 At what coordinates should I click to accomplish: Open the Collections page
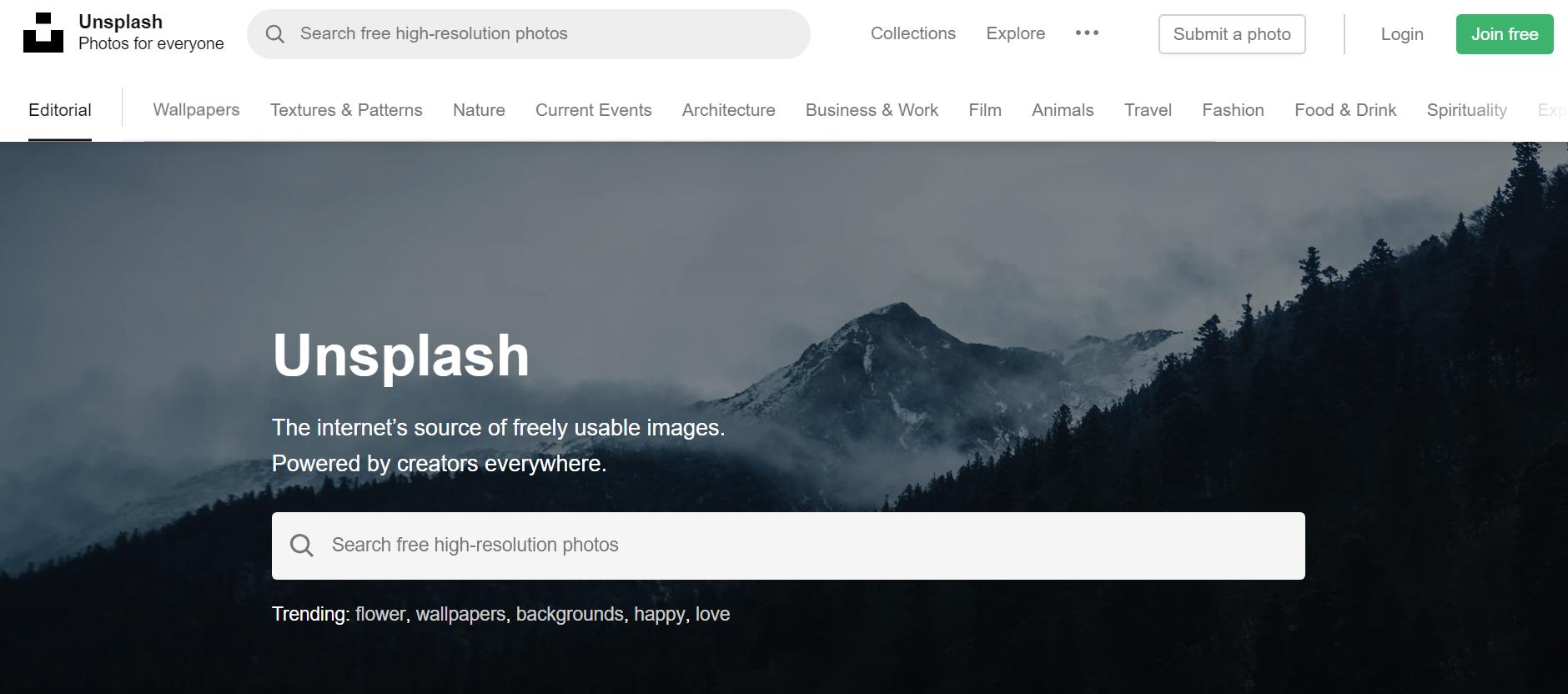913,33
